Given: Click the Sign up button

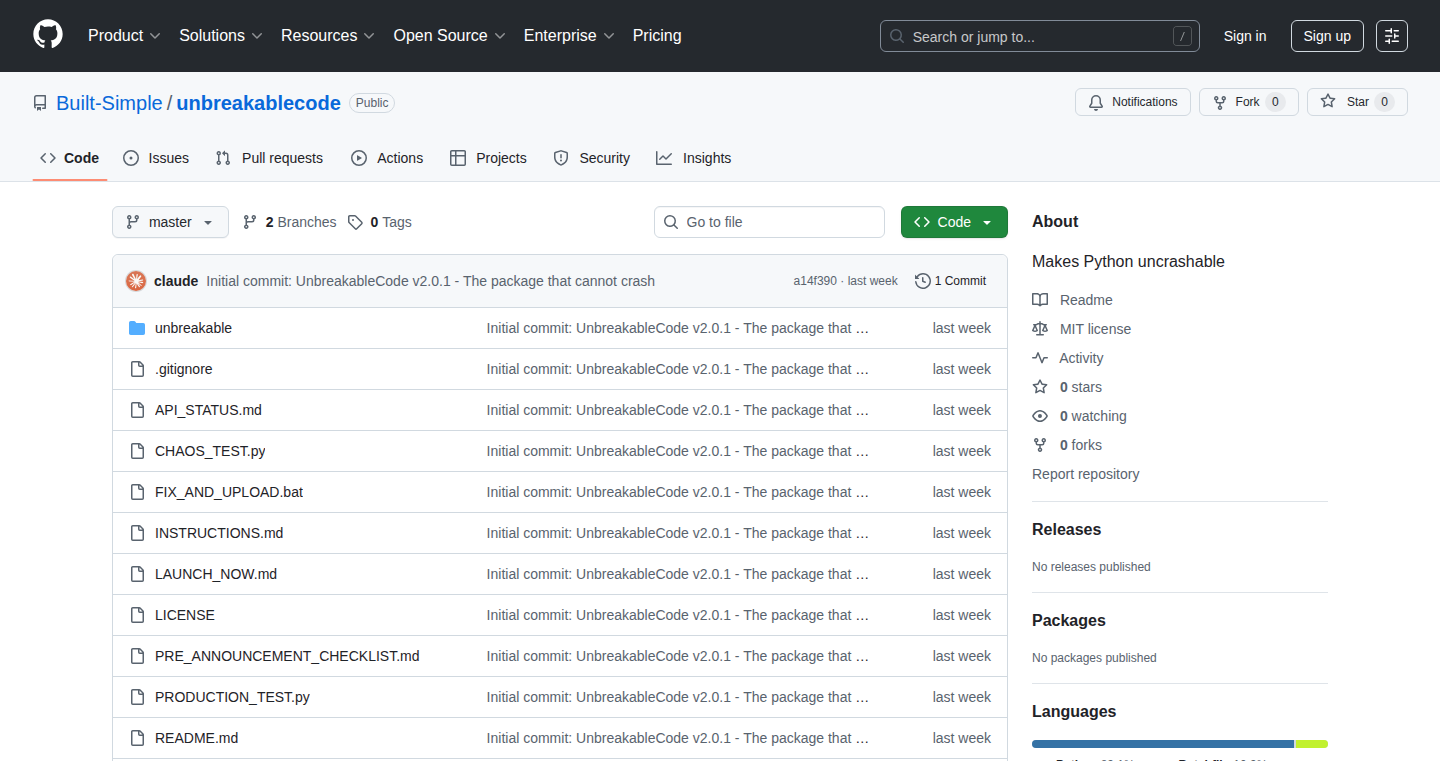Looking at the screenshot, I should [1327, 36].
